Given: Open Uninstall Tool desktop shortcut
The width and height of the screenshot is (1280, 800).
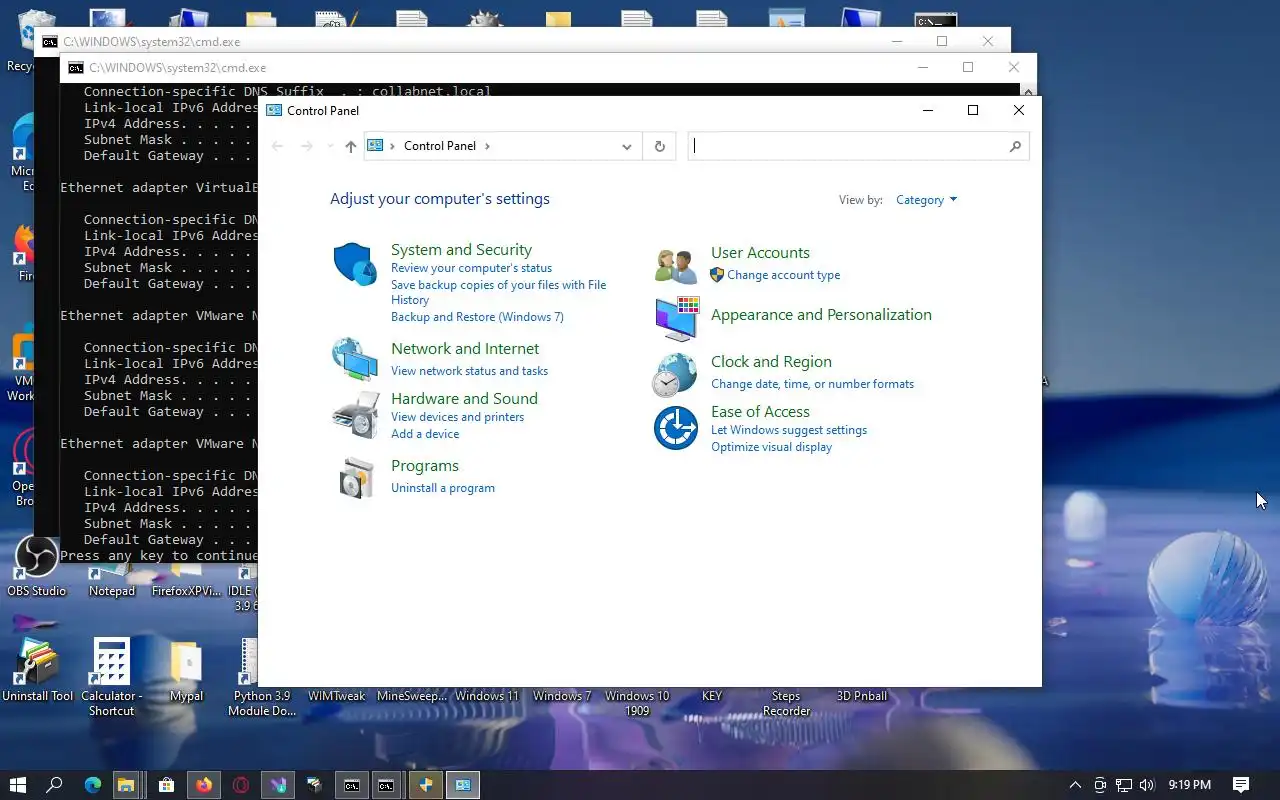Looking at the screenshot, I should (38, 671).
